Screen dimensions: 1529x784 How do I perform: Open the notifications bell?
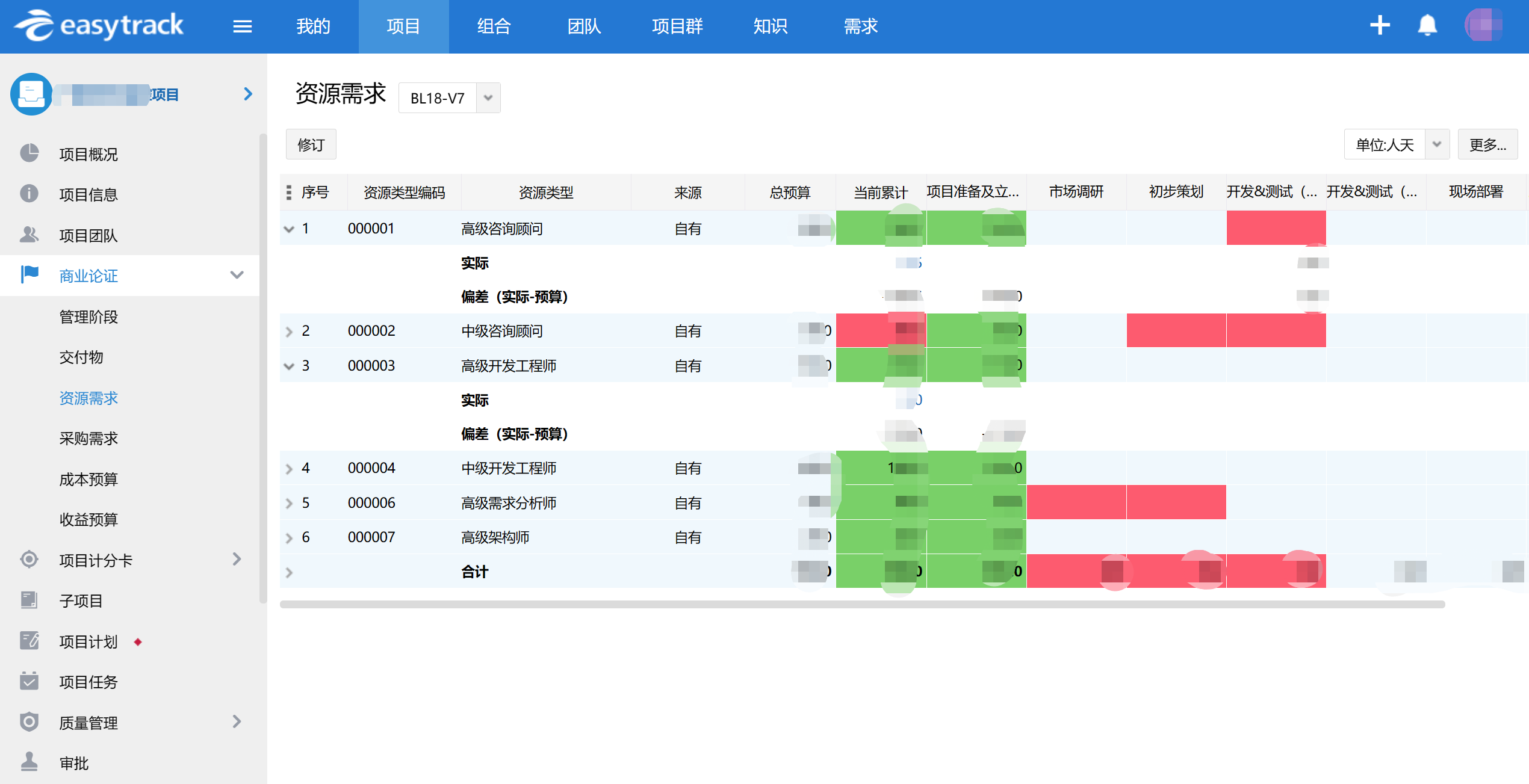coord(1427,26)
